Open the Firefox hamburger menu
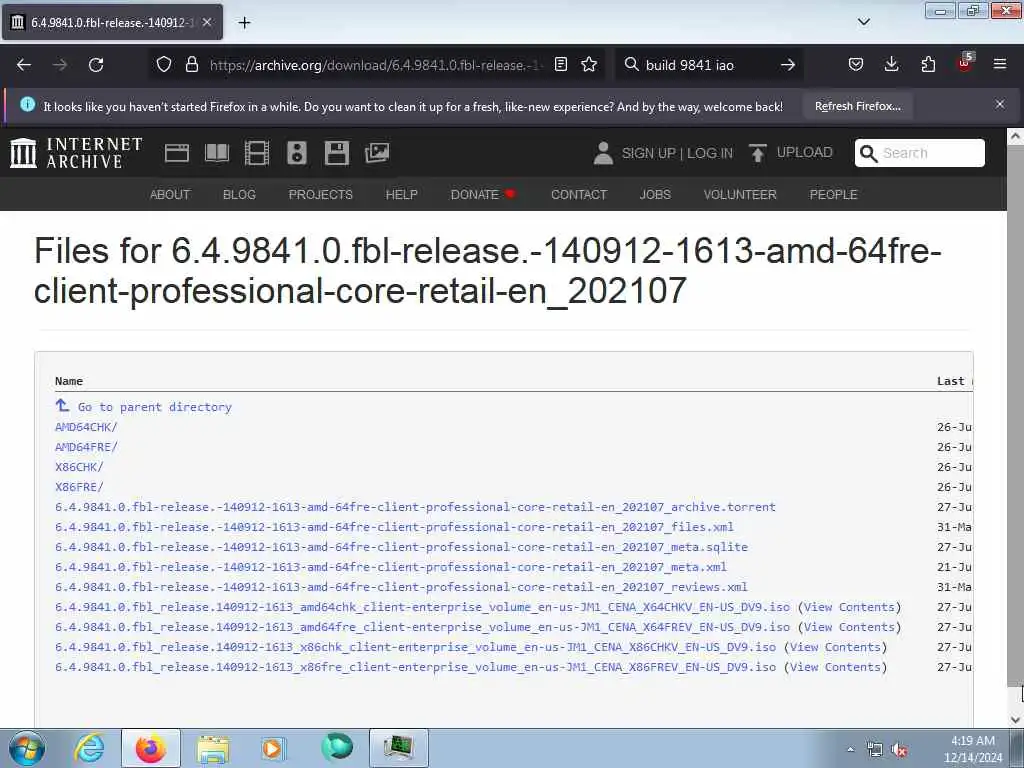Screen dimensions: 1024x768 point(1000,64)
